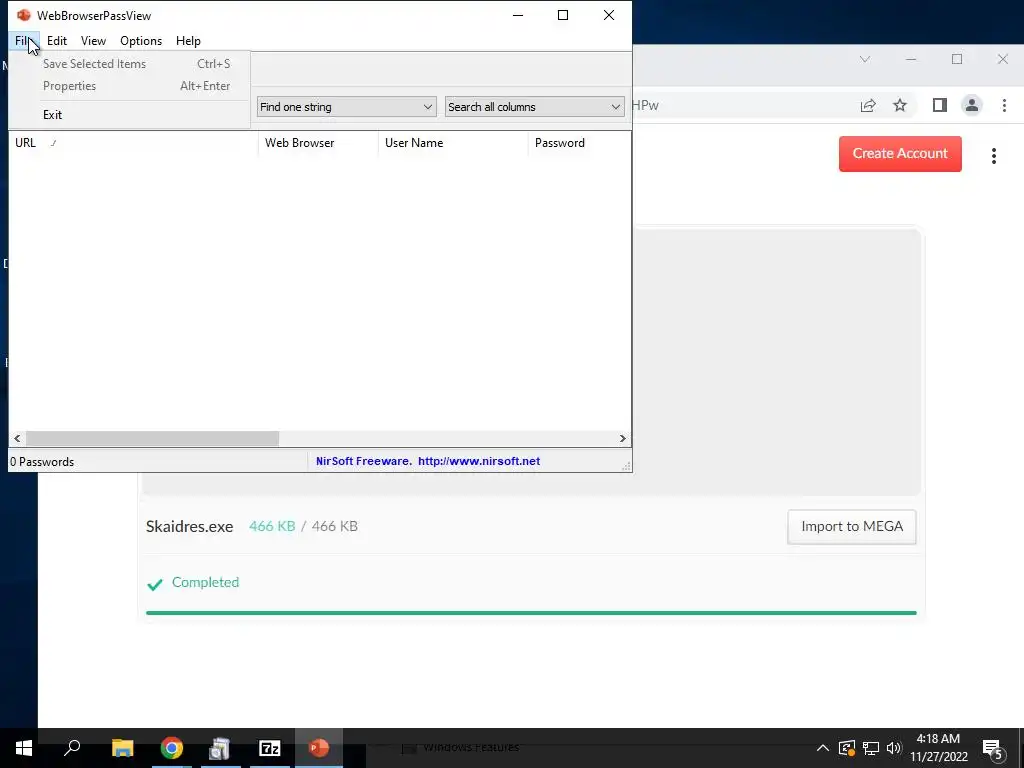1024x768 pixels.
Task: Open the File menu in WebBrowserPassView
Action: point(24,40)
